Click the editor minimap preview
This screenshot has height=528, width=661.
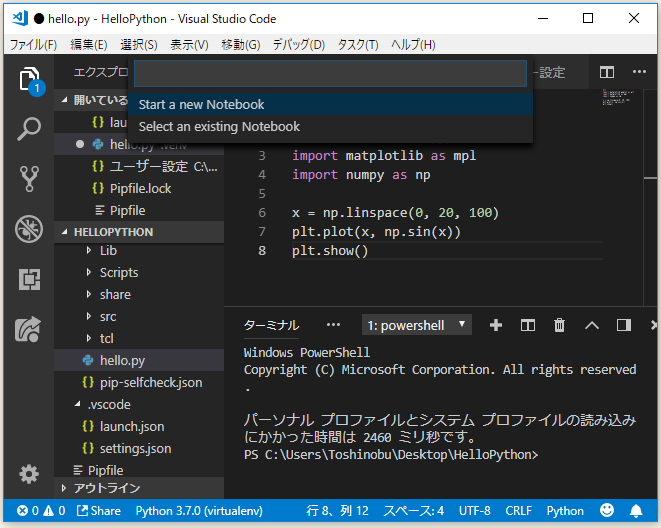tap(618, 97)
